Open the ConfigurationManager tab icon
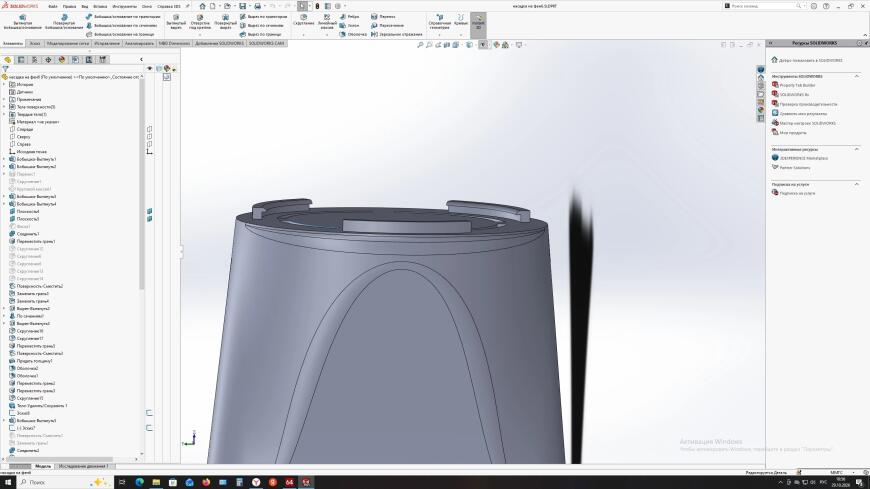The height and width of the screenshot is (489, 870). 34,59
